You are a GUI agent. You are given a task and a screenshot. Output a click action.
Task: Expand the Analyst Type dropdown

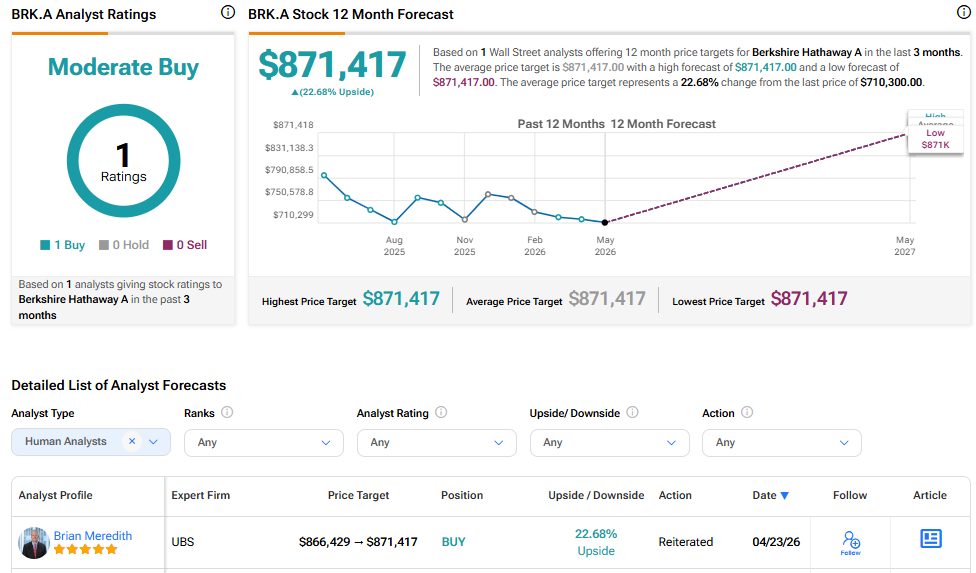(153, 442)
